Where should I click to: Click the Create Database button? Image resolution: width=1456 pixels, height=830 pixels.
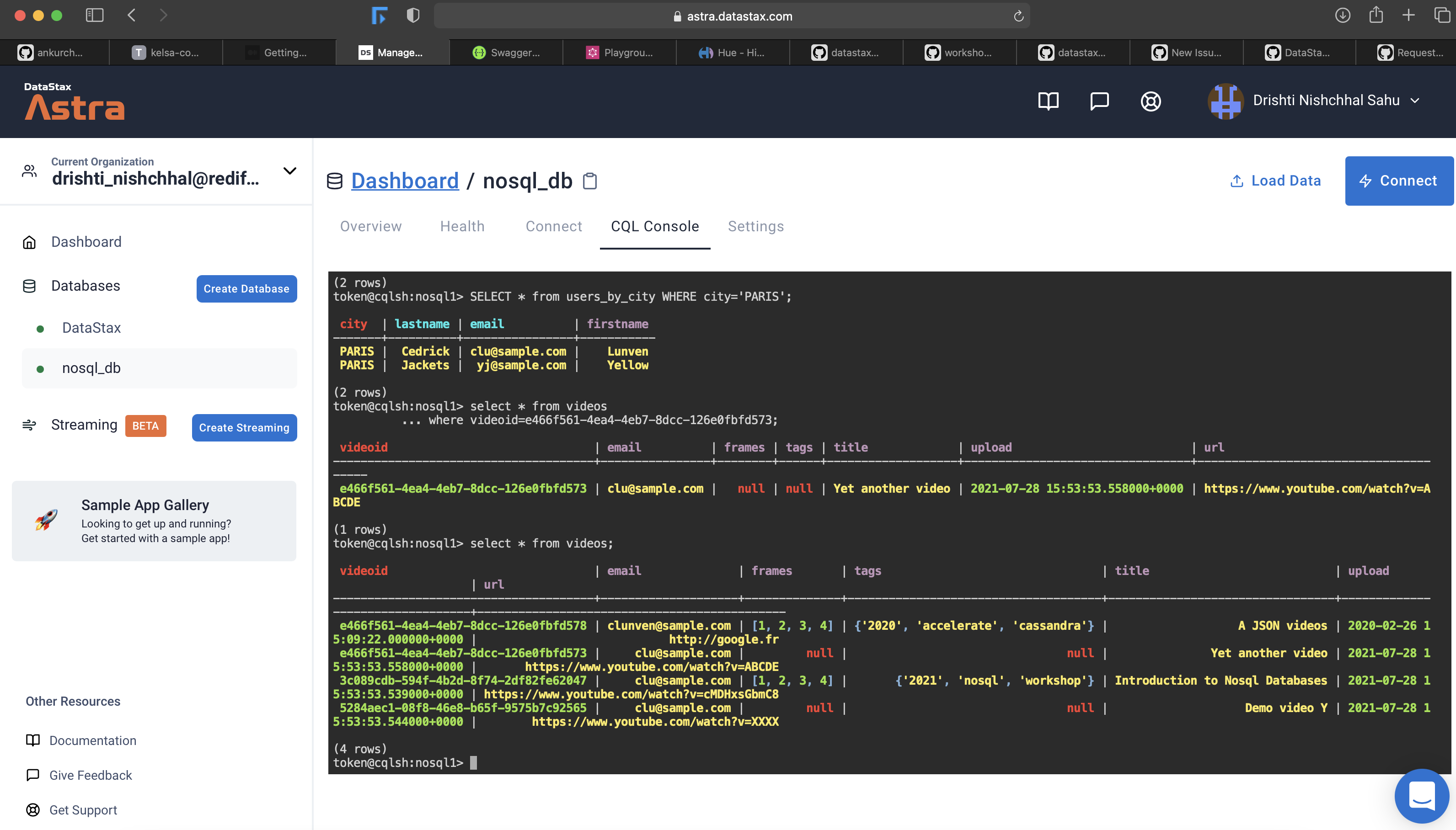pos(246,288)
